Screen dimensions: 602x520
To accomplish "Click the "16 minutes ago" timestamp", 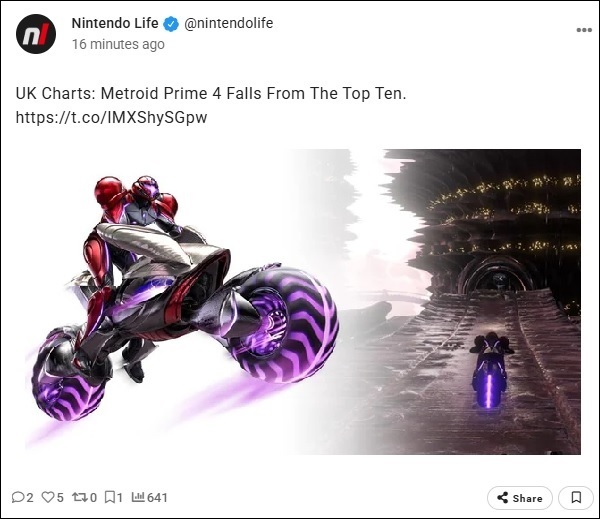I will 118,44.
